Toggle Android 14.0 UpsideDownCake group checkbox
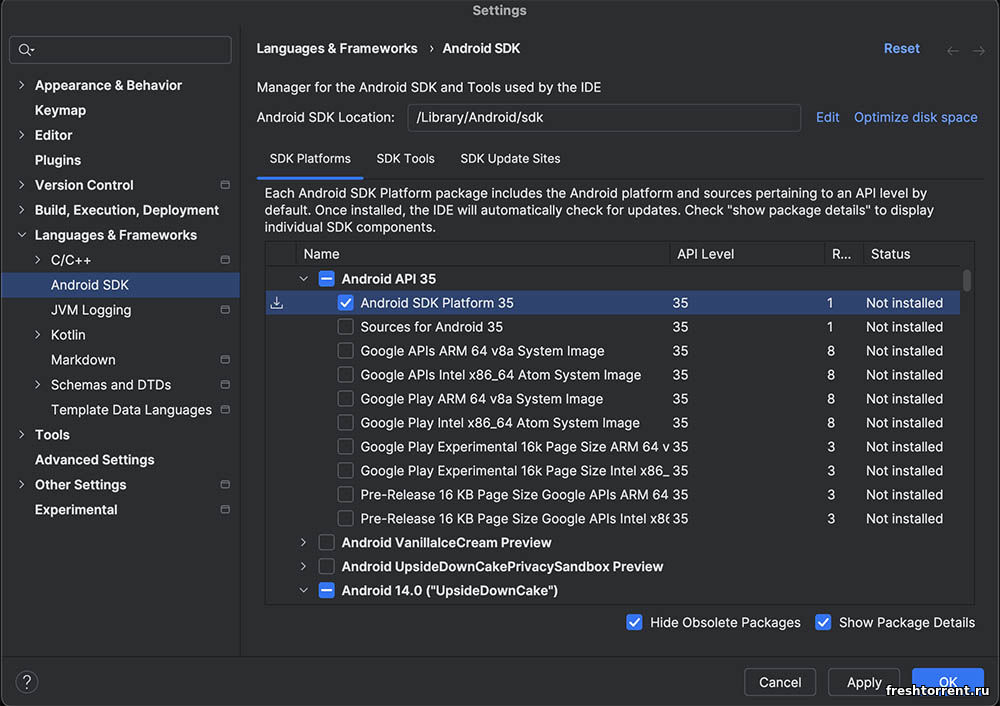The width and height of the screenshot is (1000, 706). click(x=326, y=591)
